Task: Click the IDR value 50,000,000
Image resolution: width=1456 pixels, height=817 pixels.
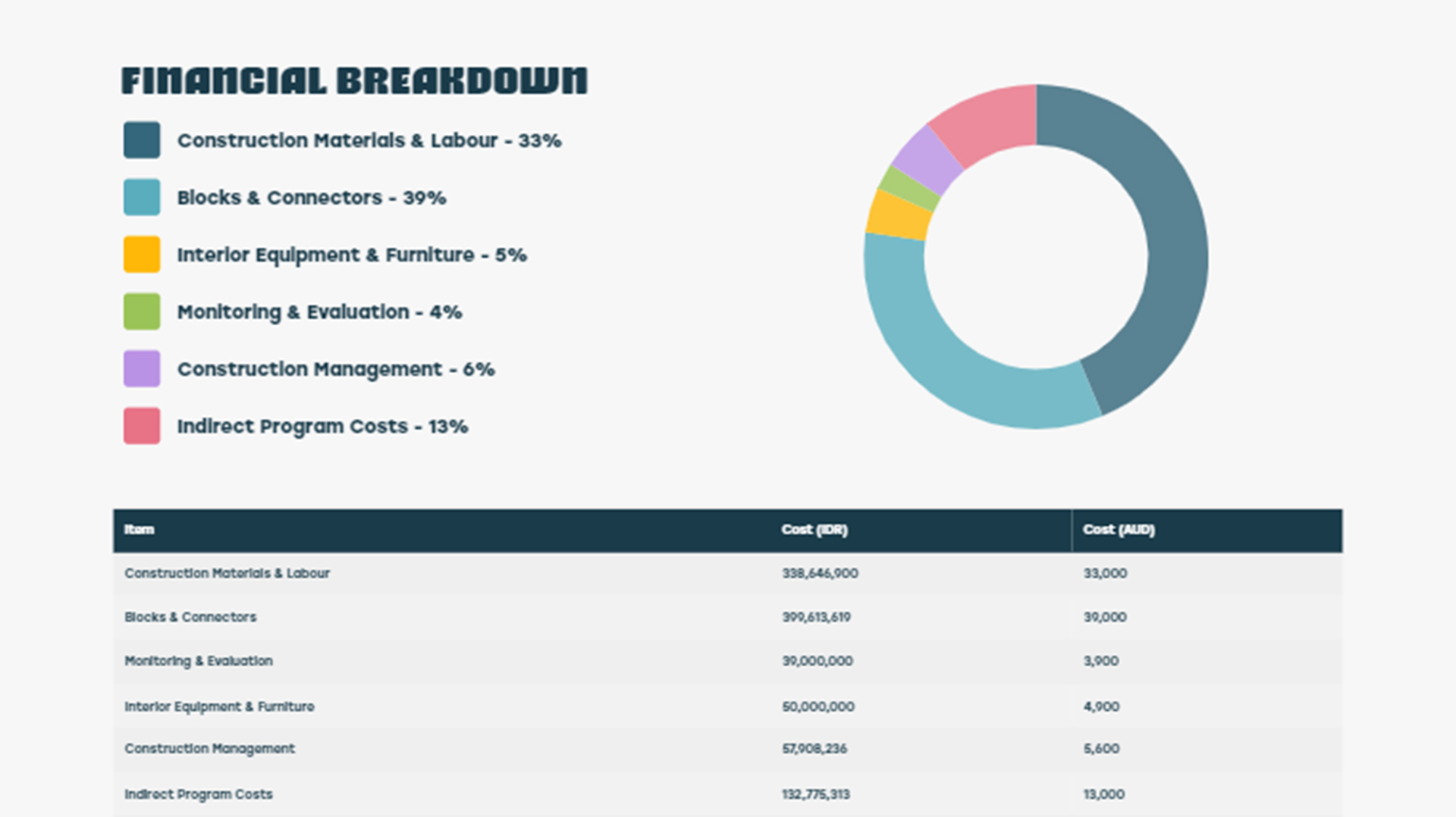Action: 818,707
